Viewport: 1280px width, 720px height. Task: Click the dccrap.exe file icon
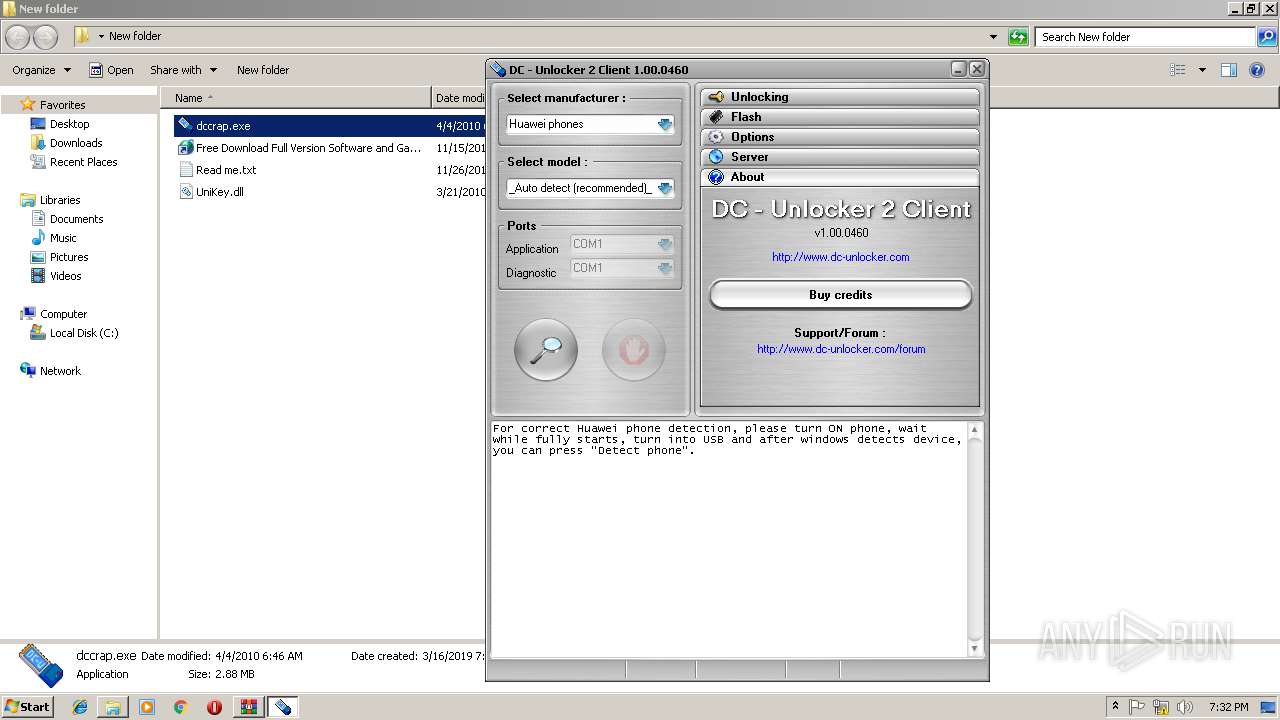click(185, 125)
